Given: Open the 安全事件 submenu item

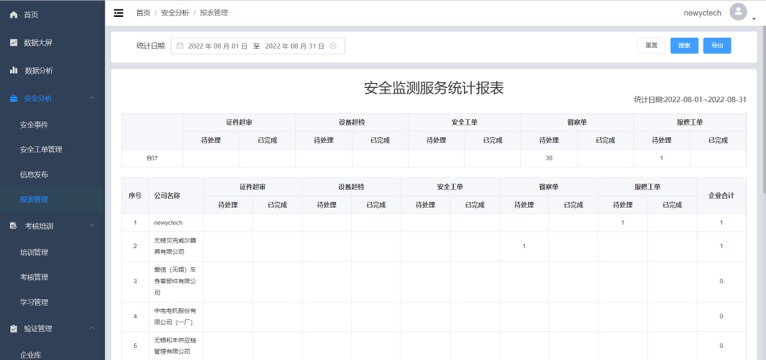Looking at the screenshot, I should tap(52, 125).
